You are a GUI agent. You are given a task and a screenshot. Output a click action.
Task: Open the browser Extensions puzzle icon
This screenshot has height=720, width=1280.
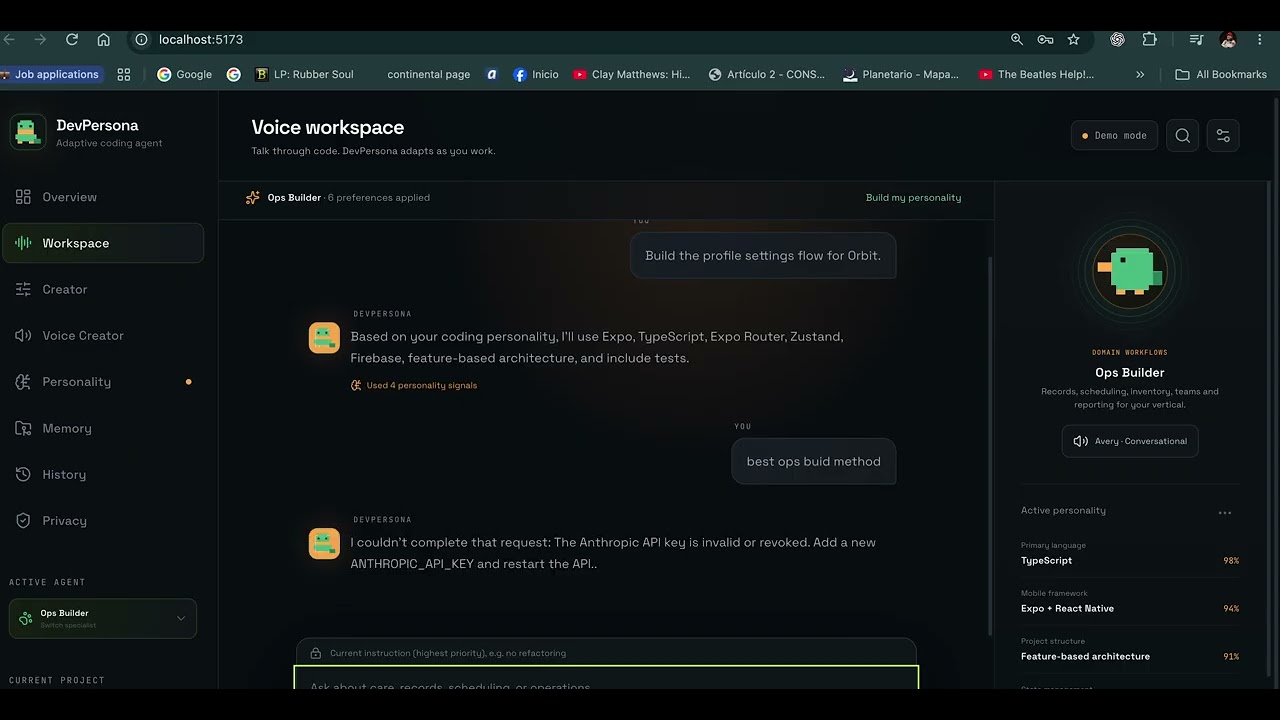pyautogui.click(x=1149, y=39)
